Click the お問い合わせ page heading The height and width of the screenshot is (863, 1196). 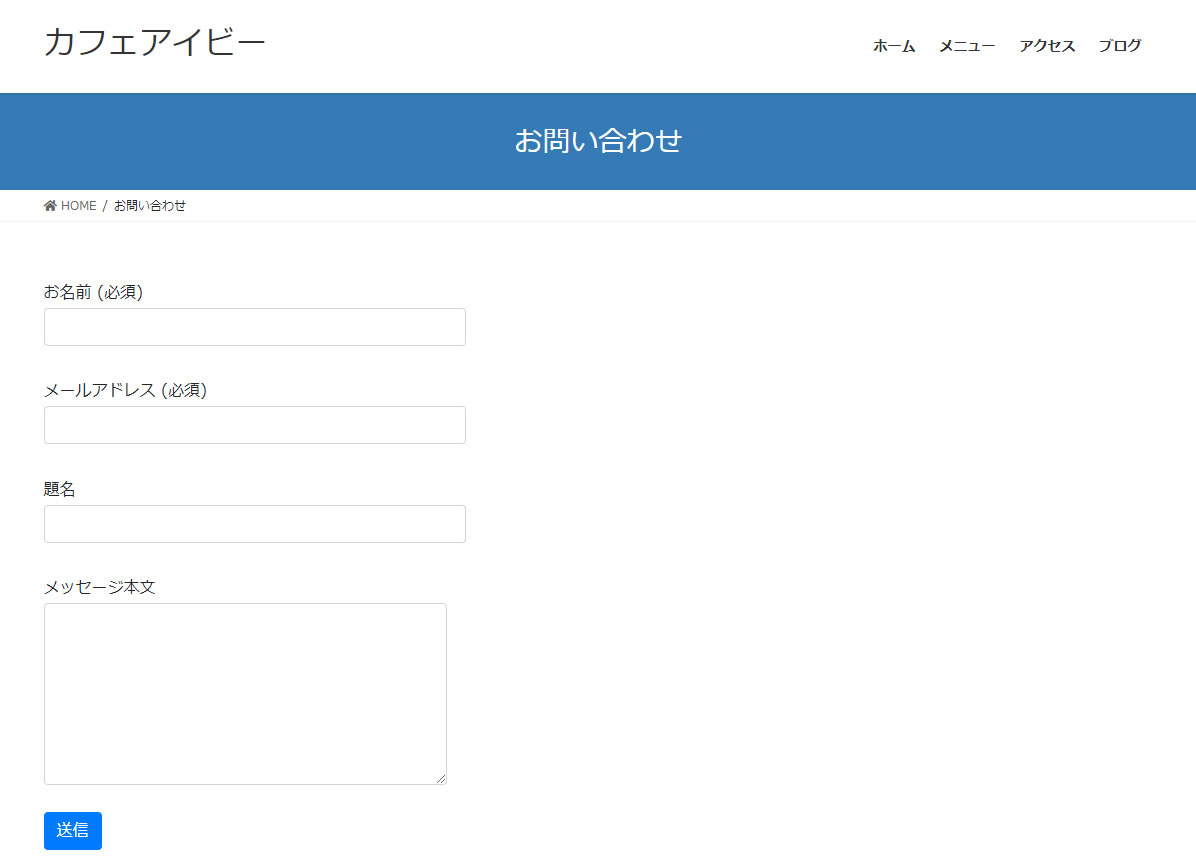(x=598, y=141)
